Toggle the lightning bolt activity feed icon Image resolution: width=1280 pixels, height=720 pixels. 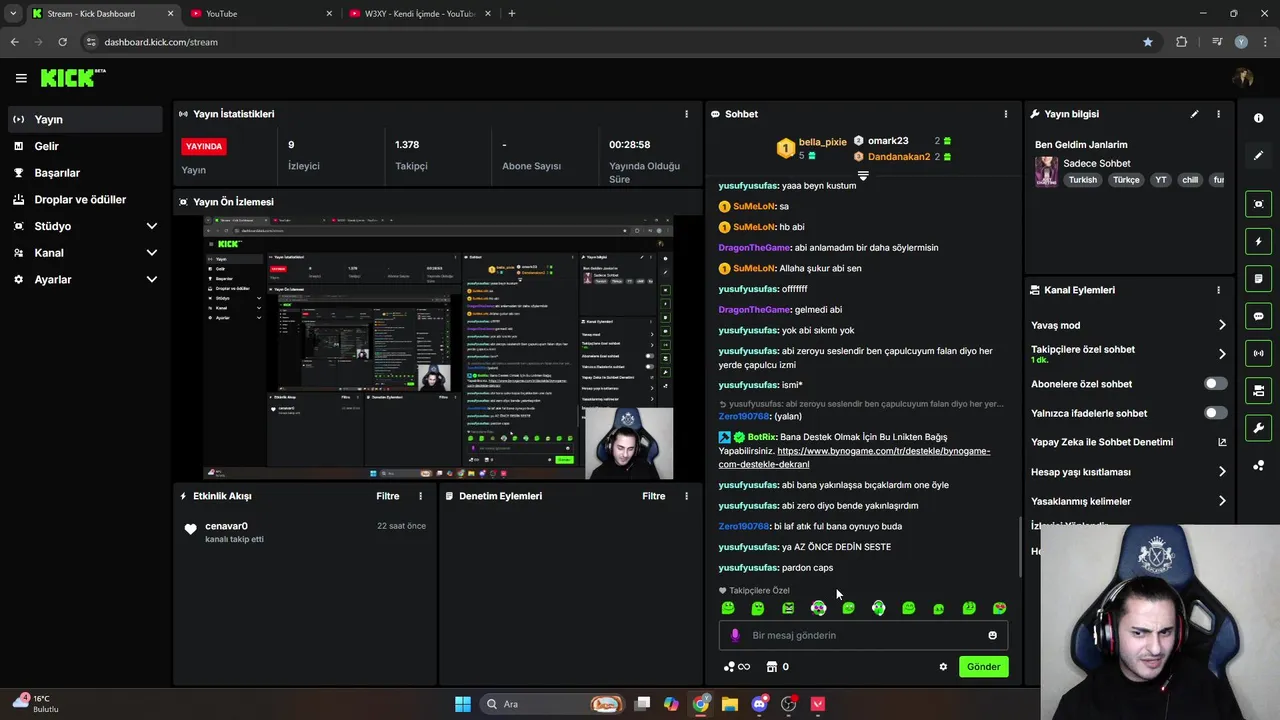point(1258,241)
